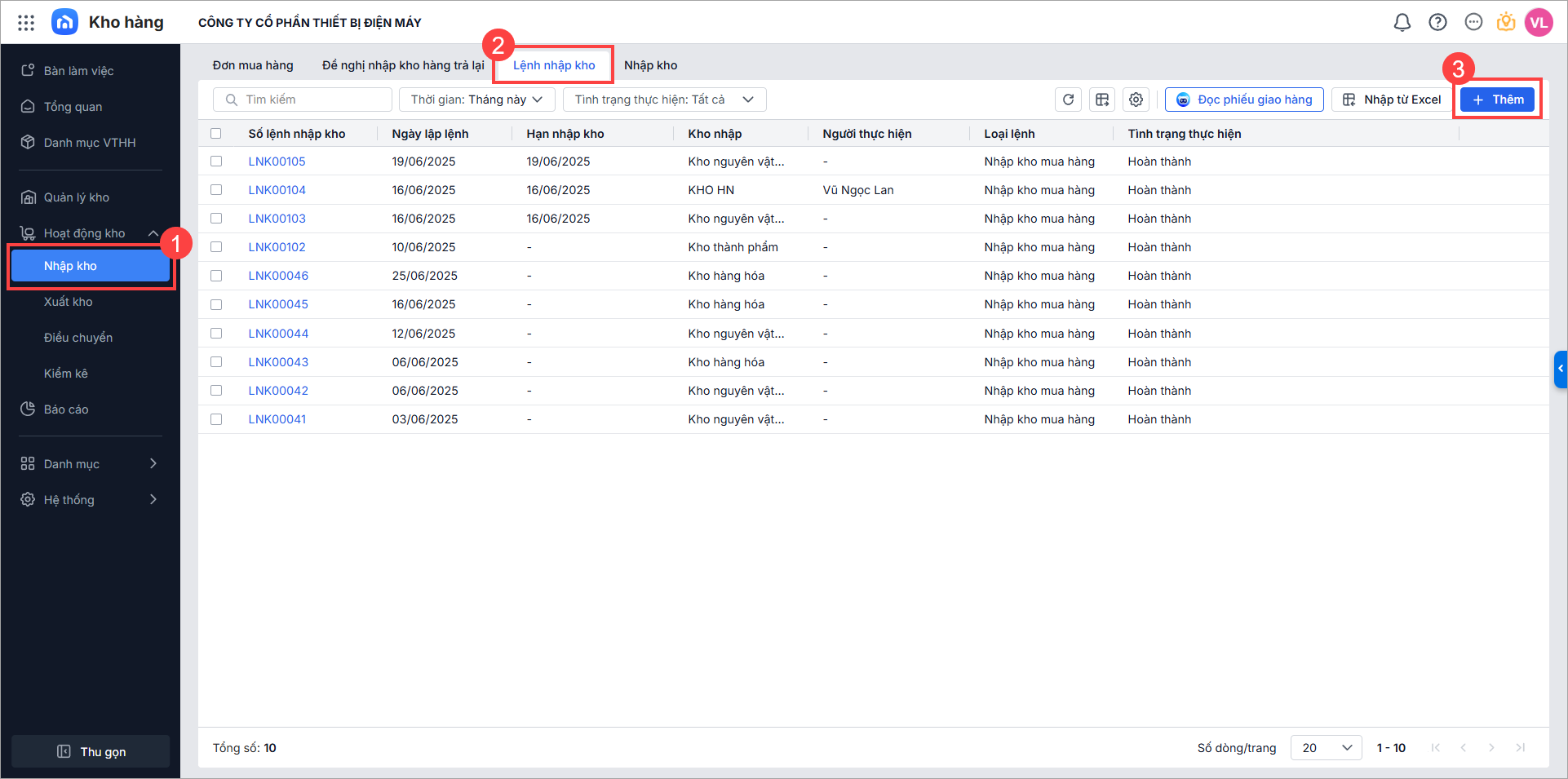Tick the checkbox for LNK00105
The width and height of the screenshot is (1568, 779).
[x=216, y=162]
